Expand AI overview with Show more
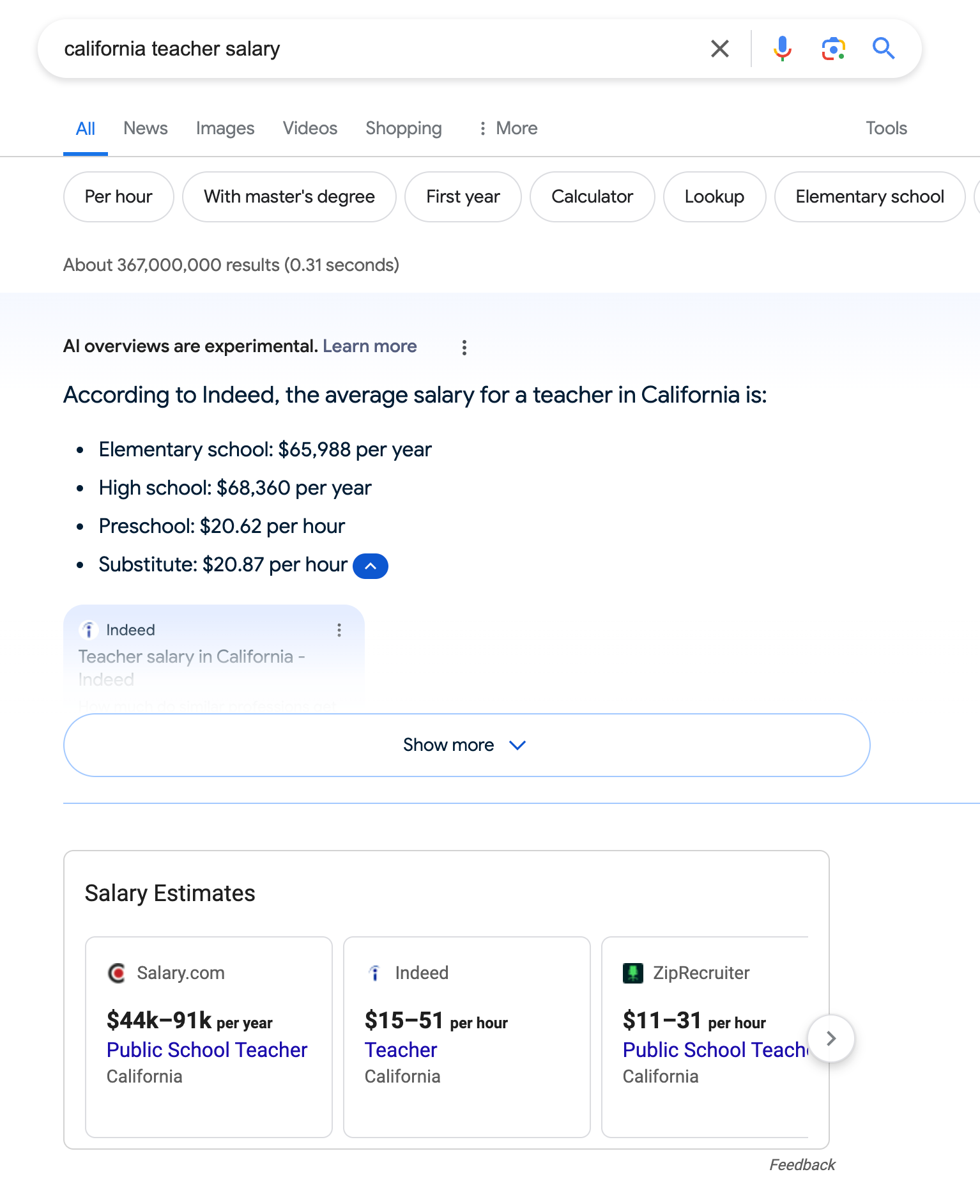Screen dimensions: 980x1204 click(x=466, y=745)
